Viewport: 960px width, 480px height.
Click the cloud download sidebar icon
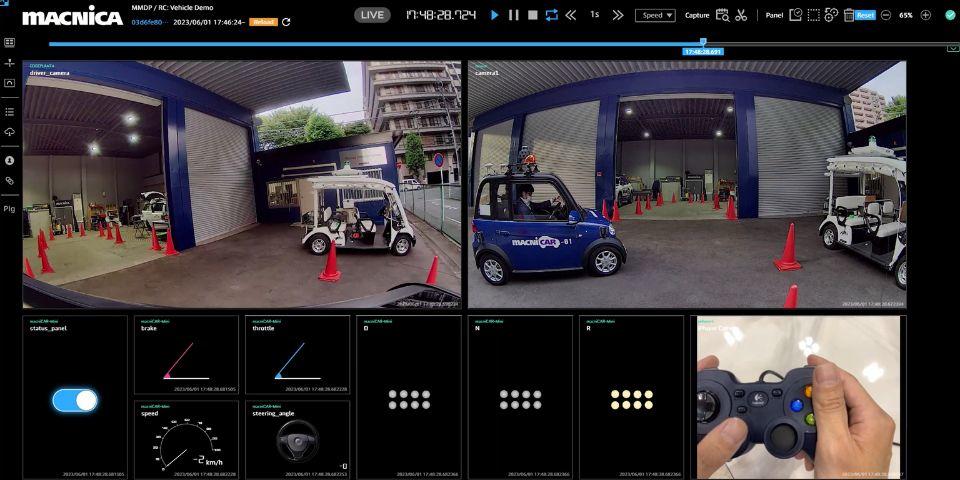pos(10,132)
